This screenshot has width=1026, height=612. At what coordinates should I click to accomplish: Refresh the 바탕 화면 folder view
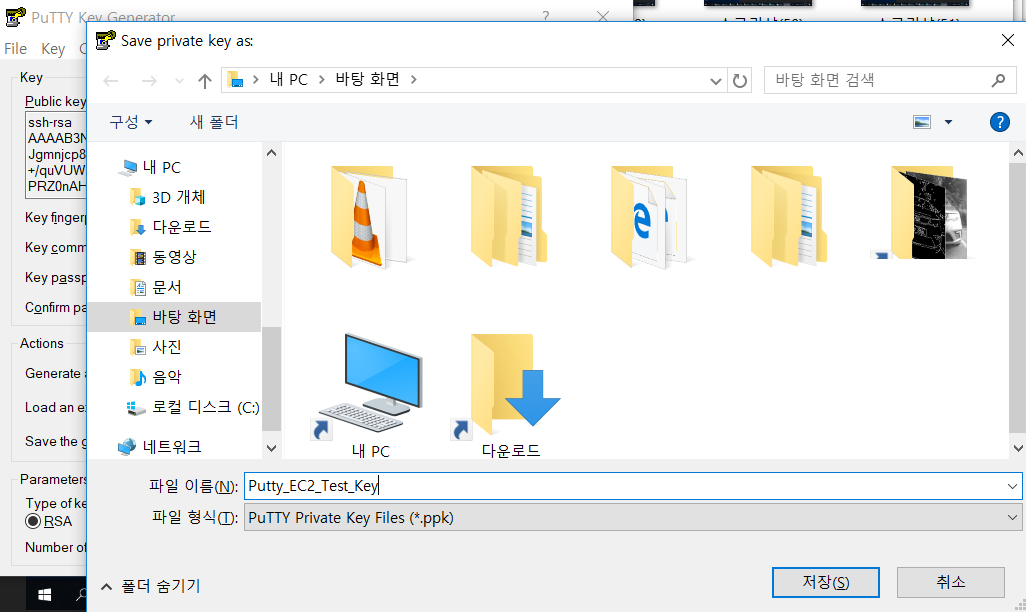(739, 81)
